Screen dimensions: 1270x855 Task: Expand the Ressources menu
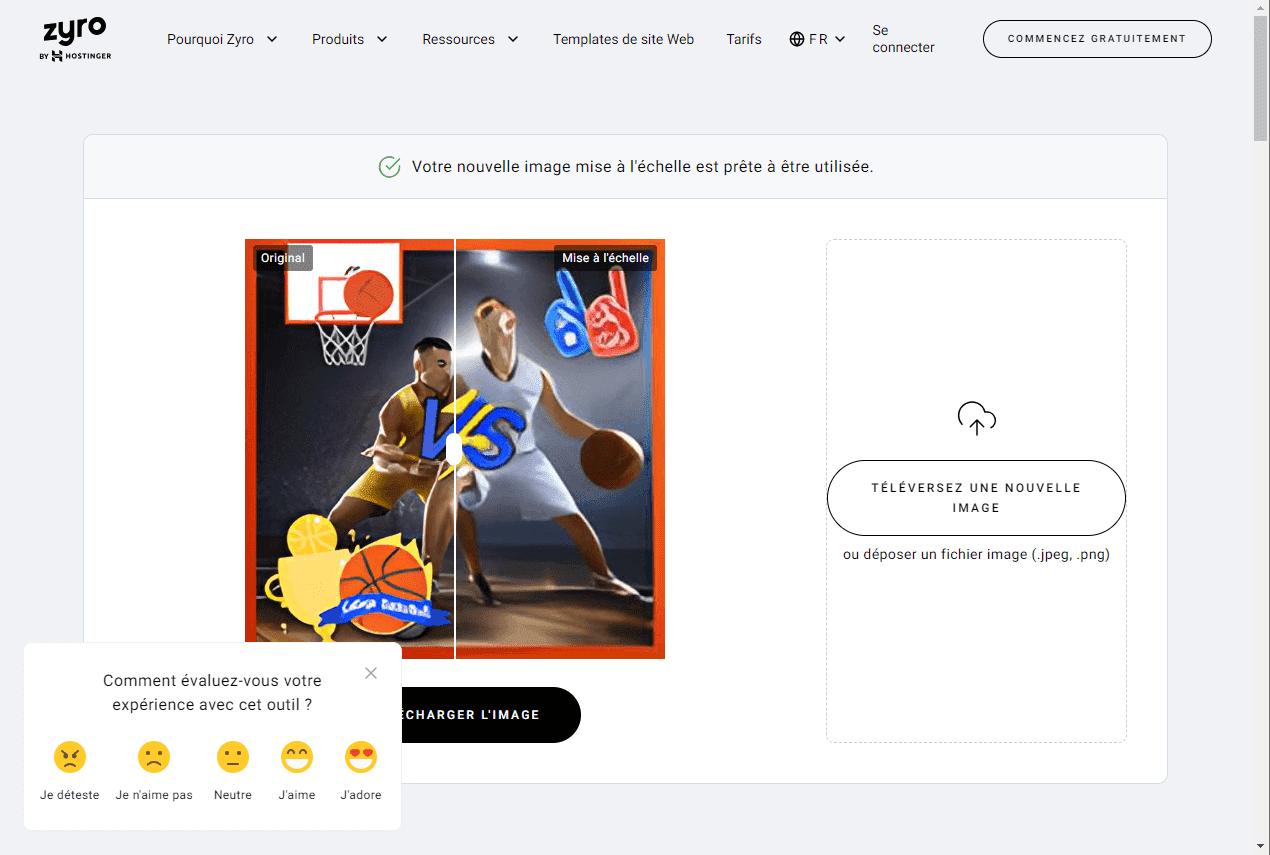point(470,39)
